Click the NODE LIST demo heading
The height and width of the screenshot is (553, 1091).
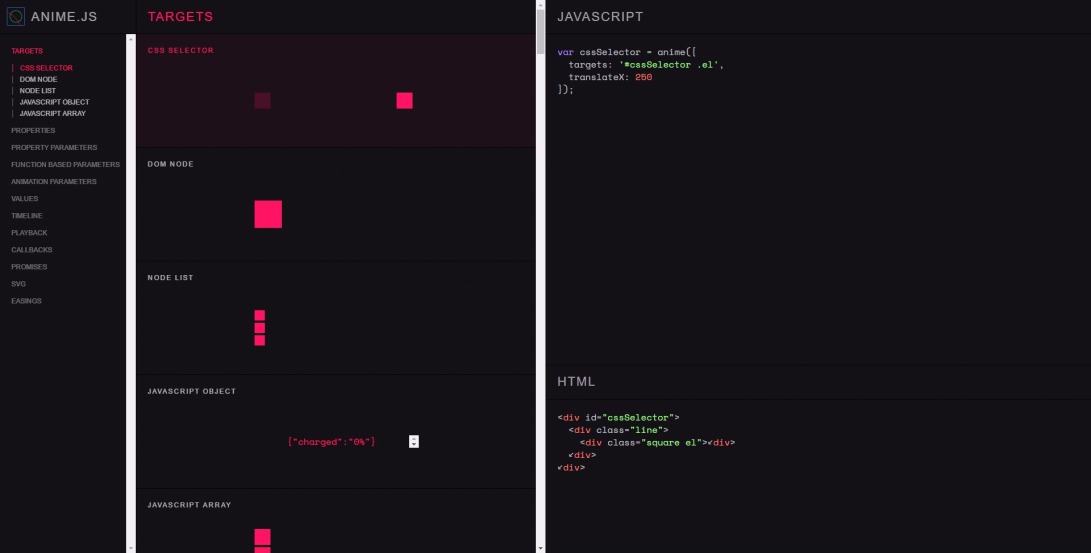[x=170, y=278]
